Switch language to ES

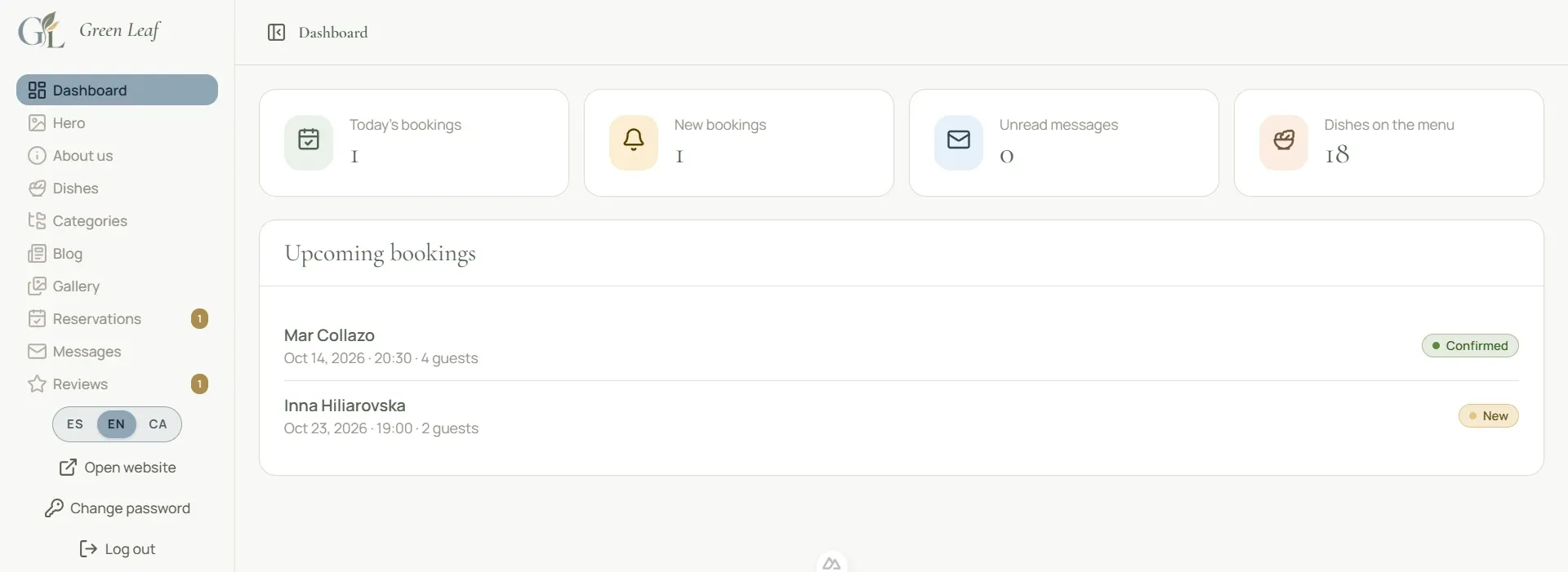pyautogui.click(x=75, y=424)
